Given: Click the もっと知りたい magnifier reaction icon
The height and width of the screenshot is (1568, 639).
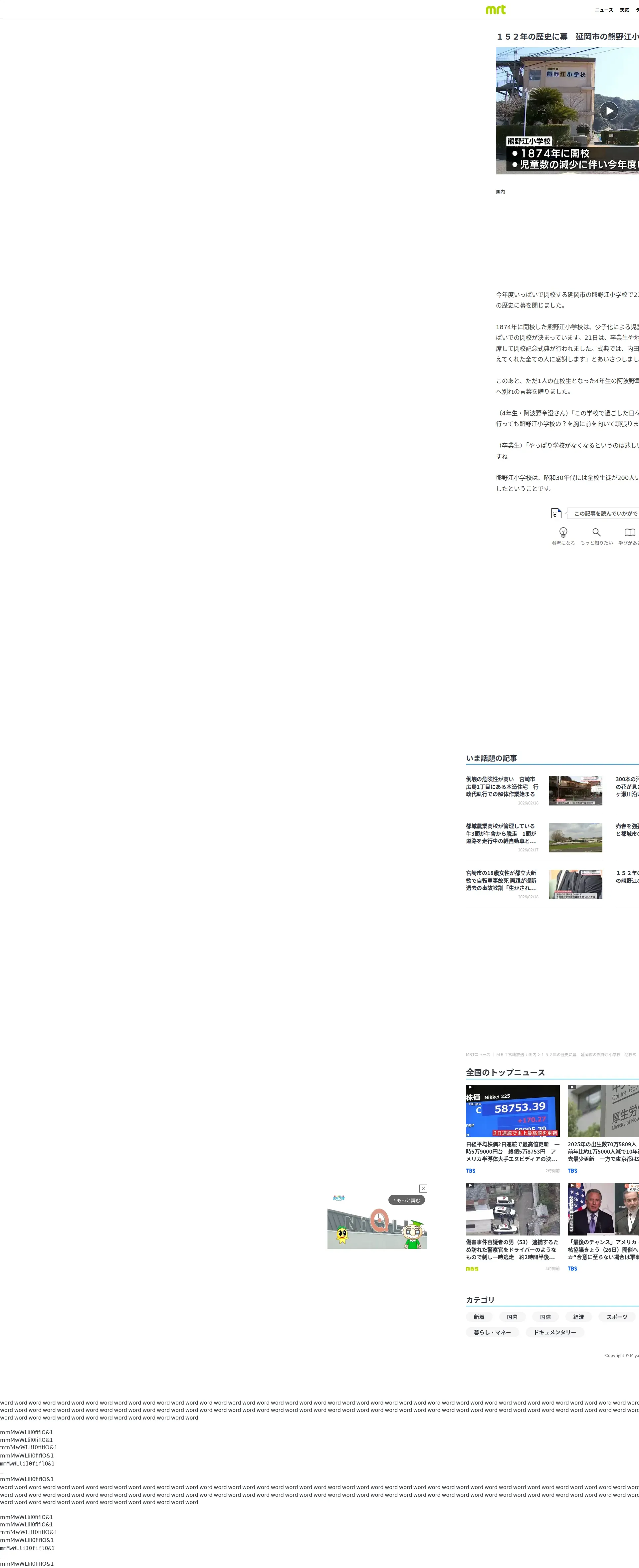Looking at the screenshot, I should tap(596, 532).
